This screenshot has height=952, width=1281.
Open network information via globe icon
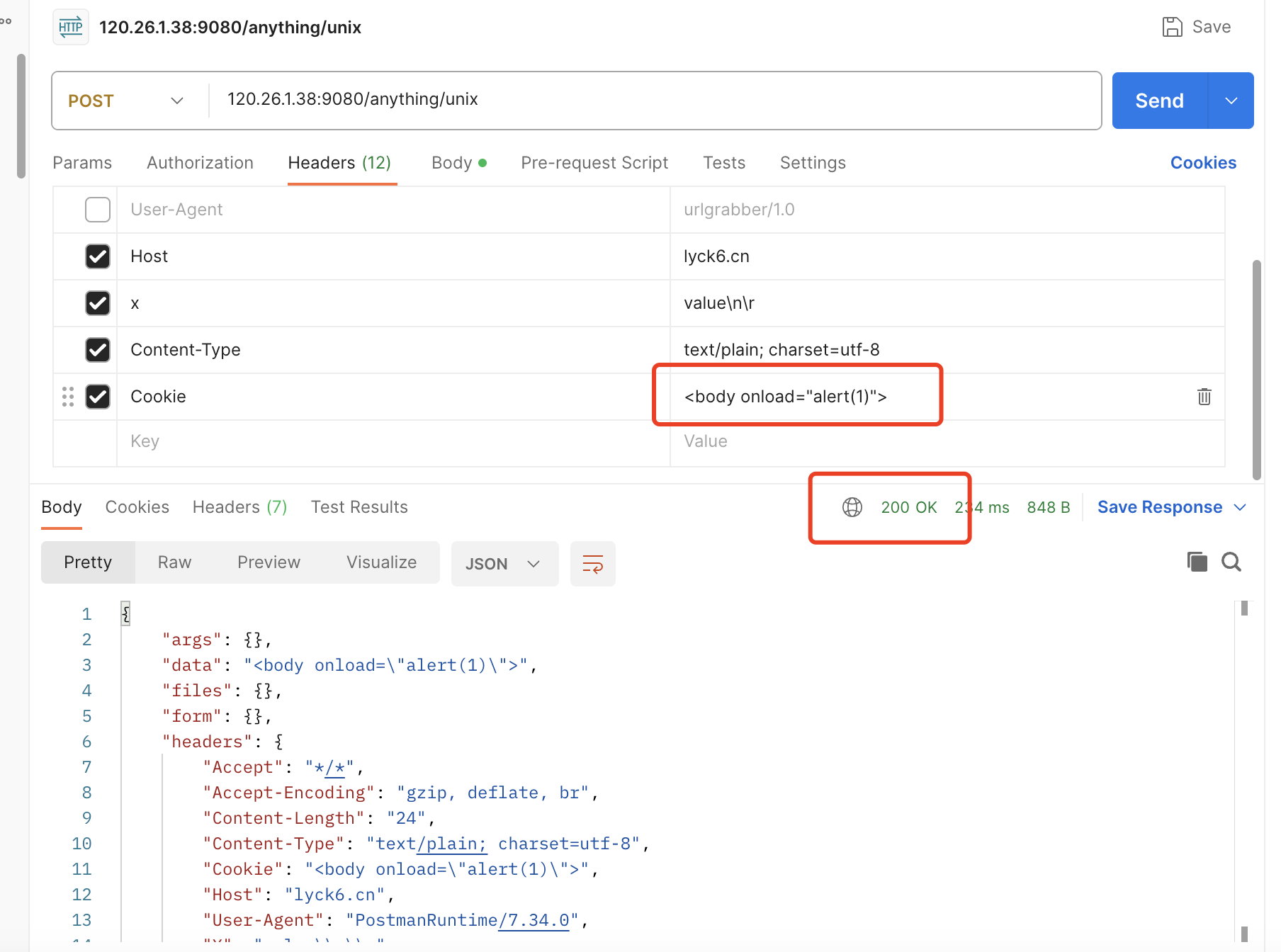pyautogui.click(x=852, y=507)
